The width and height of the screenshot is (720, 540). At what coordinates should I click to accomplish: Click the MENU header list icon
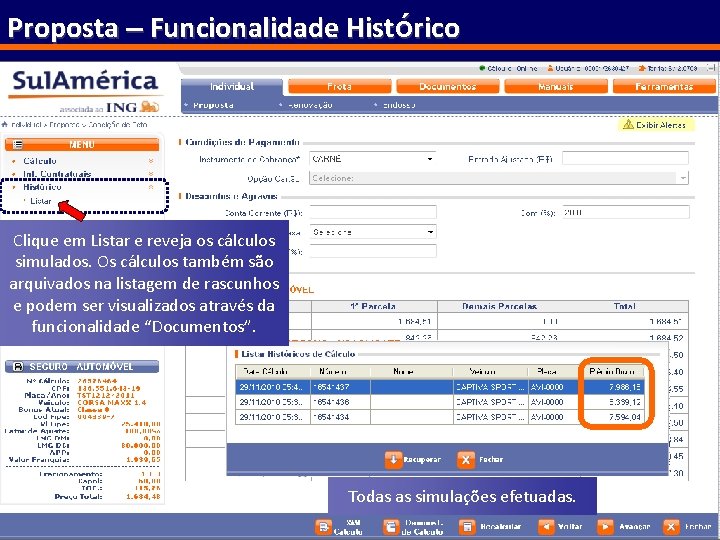click(17, 145)
